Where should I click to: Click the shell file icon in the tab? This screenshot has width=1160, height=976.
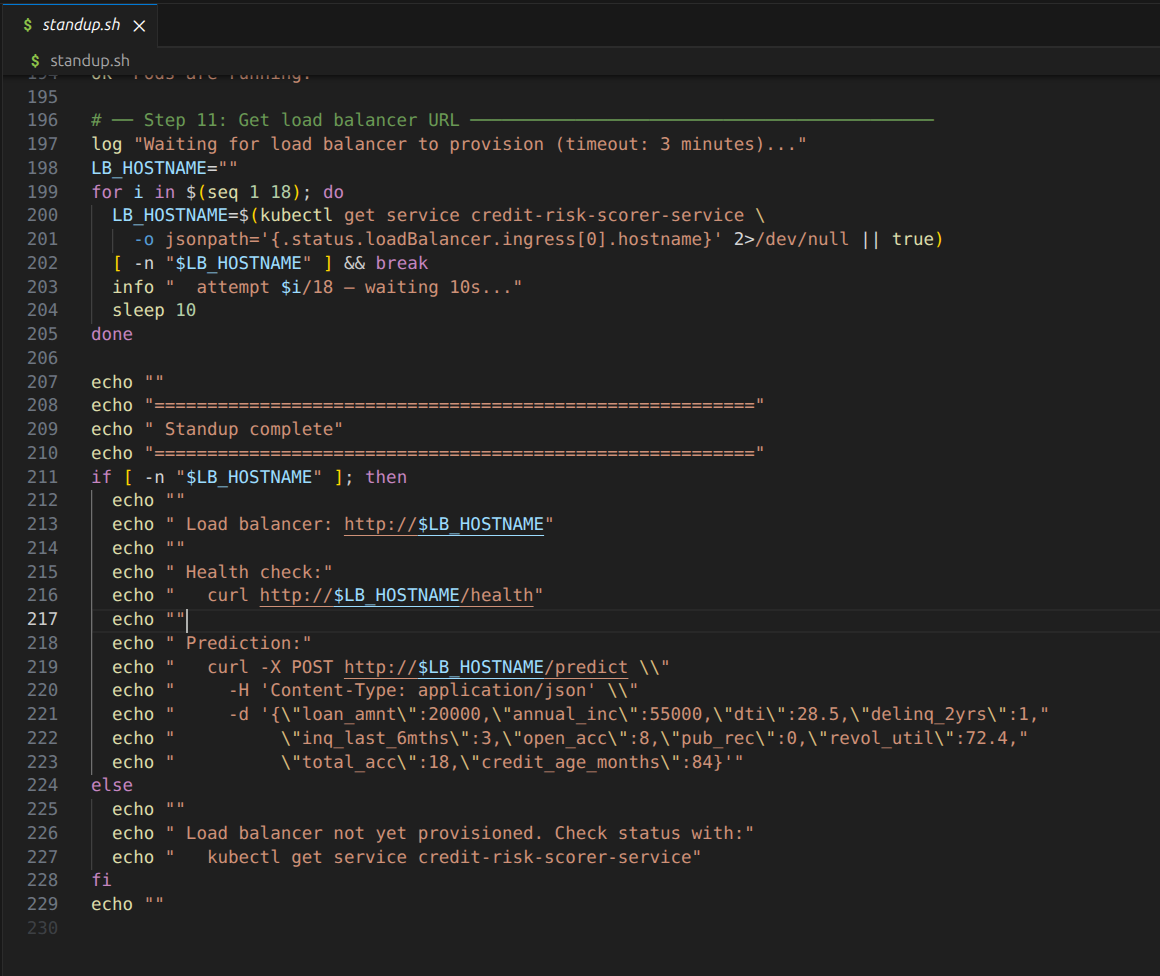(27, 25)
